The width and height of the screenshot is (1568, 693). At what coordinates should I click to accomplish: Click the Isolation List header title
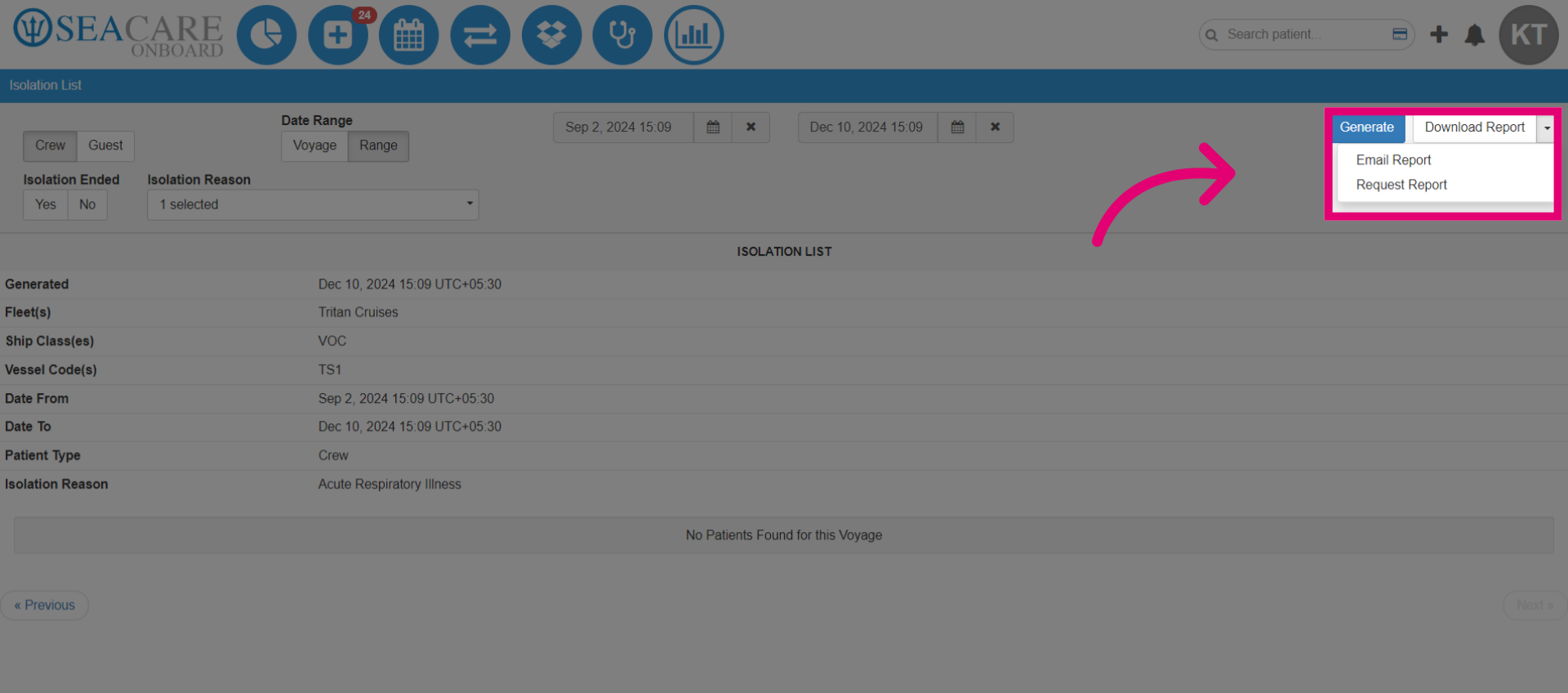pyautogui.click(x=46, y=85)
